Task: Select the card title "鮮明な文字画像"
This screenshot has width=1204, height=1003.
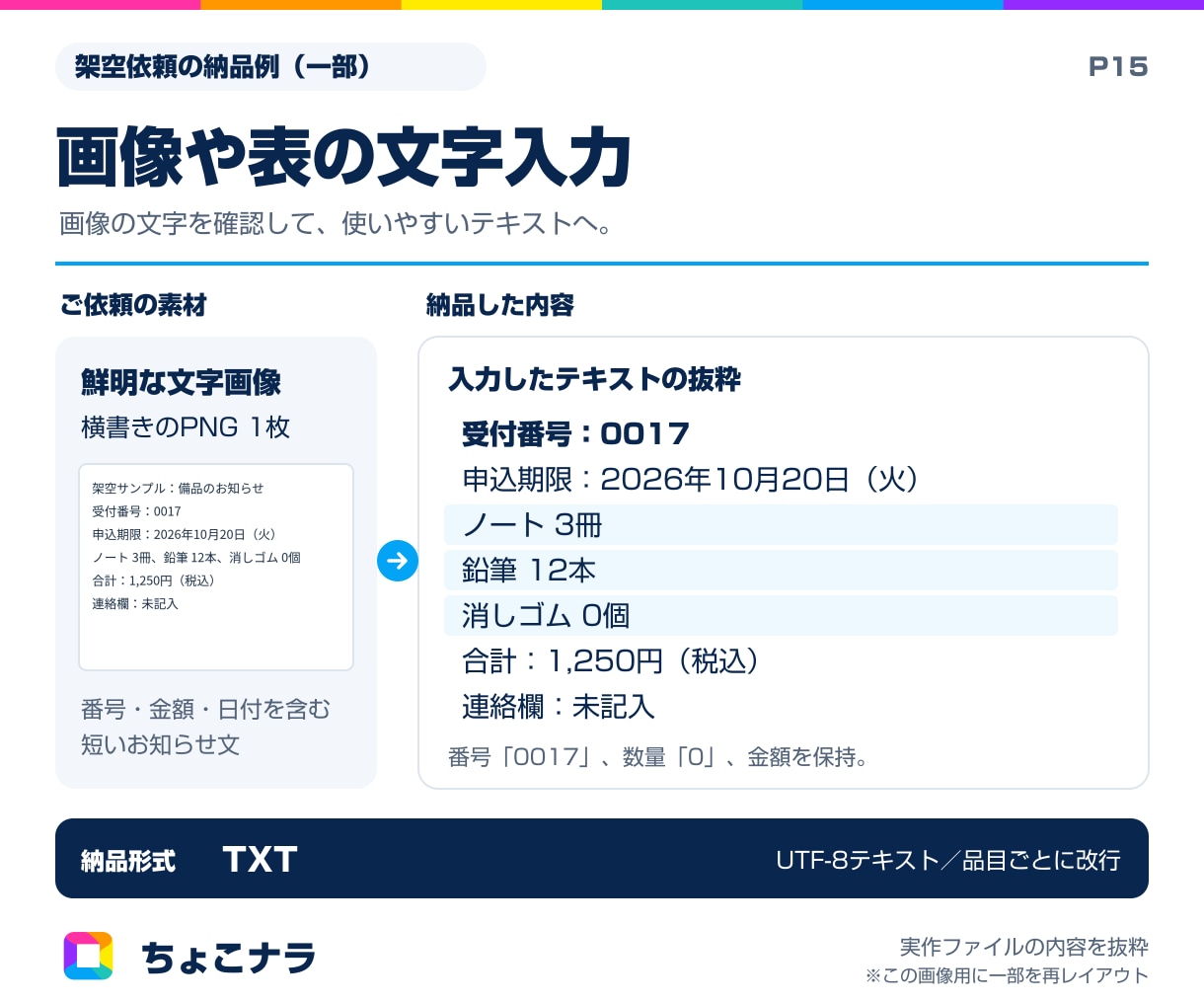Action: pos(182,382)
